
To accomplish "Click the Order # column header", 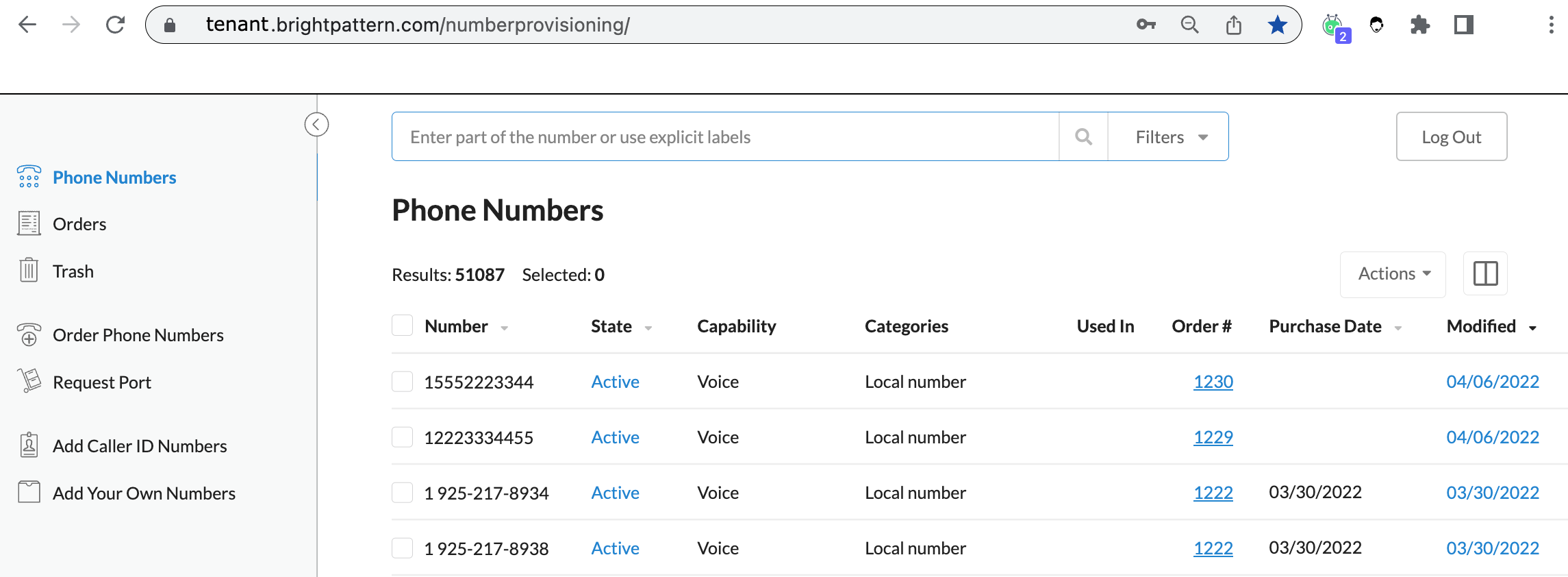I will coord(1202,326).
